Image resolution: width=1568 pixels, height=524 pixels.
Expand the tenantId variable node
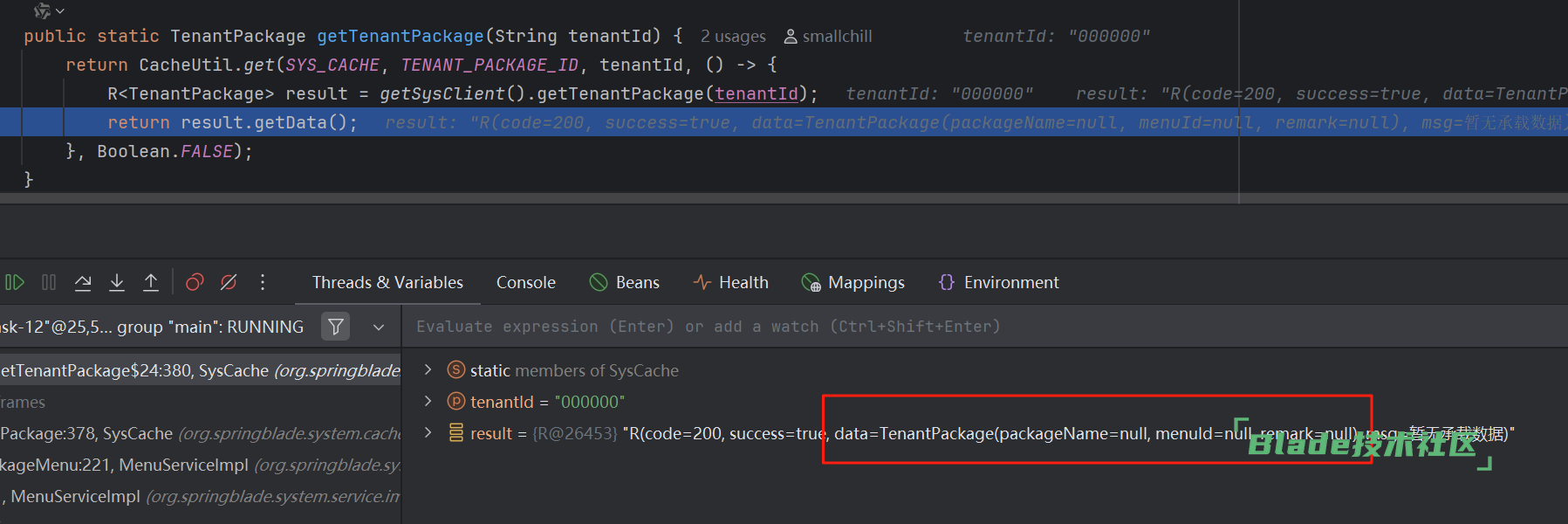click(x=428, y=401)
